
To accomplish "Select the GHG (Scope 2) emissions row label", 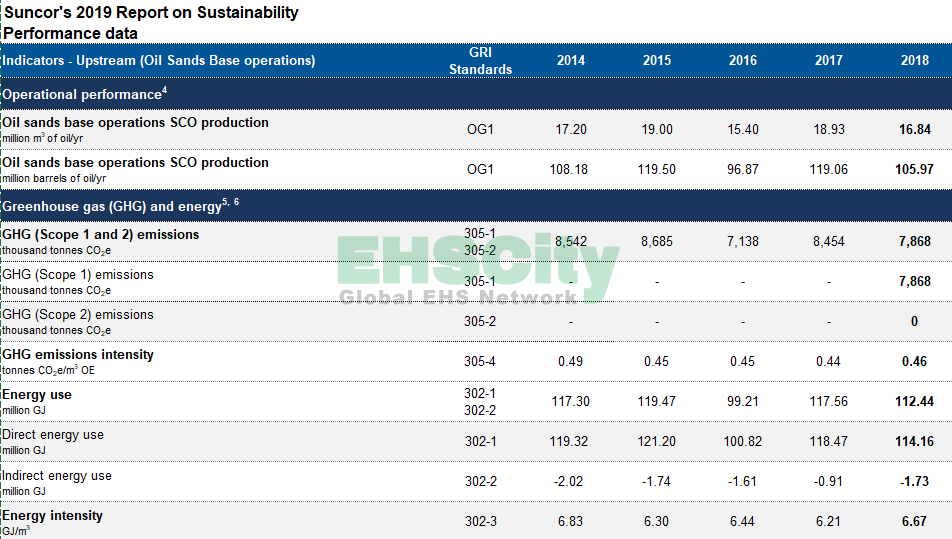I will (x=78, y=315).
